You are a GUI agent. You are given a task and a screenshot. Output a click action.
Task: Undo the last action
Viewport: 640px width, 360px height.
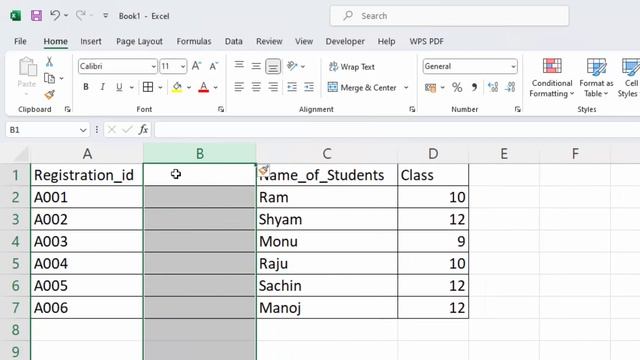pos(55,16)
